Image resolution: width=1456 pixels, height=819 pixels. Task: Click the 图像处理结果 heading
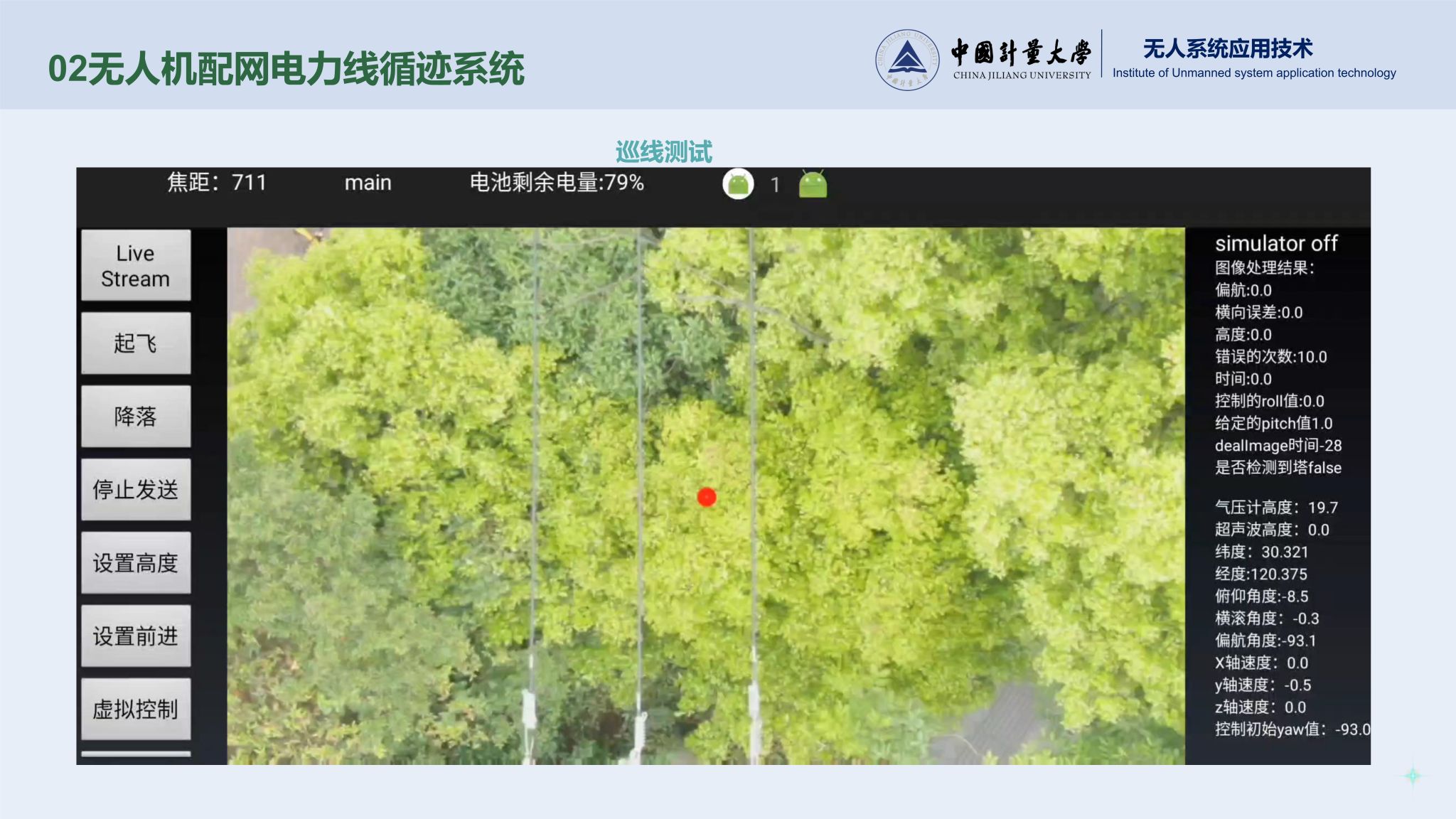click(1265, 268)
